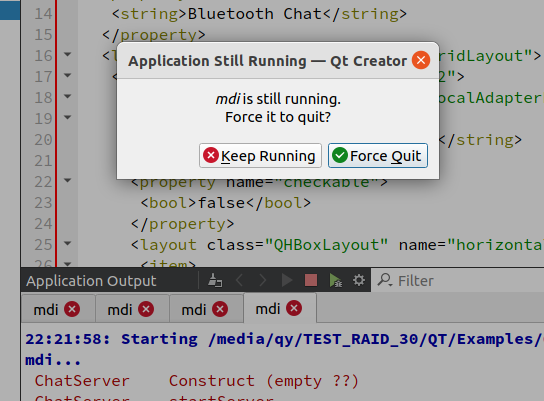Image resolution: width=544 pixels, height=401 pixels.
Task: Collapse the fold arrow on line 18
Action: tap(68, 96)
